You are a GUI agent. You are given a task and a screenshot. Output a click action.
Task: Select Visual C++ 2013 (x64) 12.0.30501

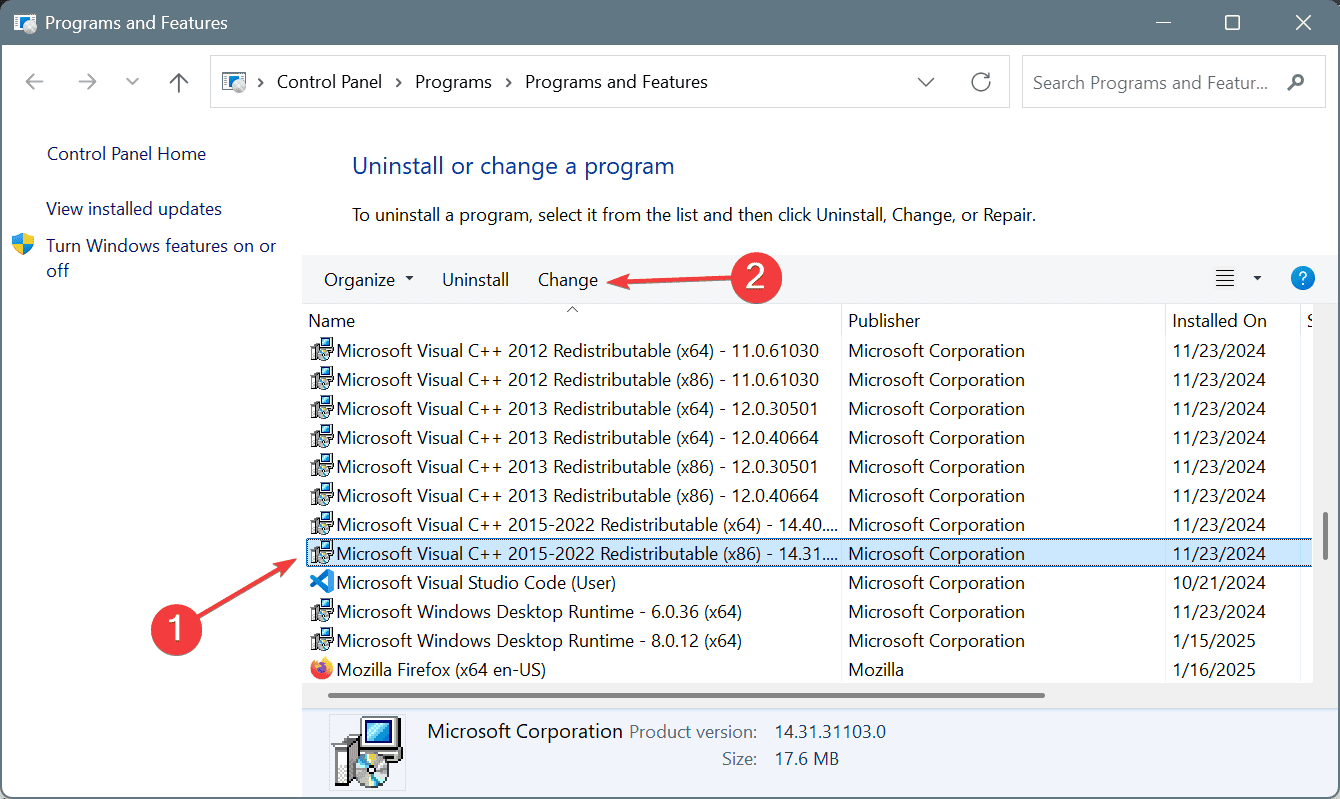(807, 409)
